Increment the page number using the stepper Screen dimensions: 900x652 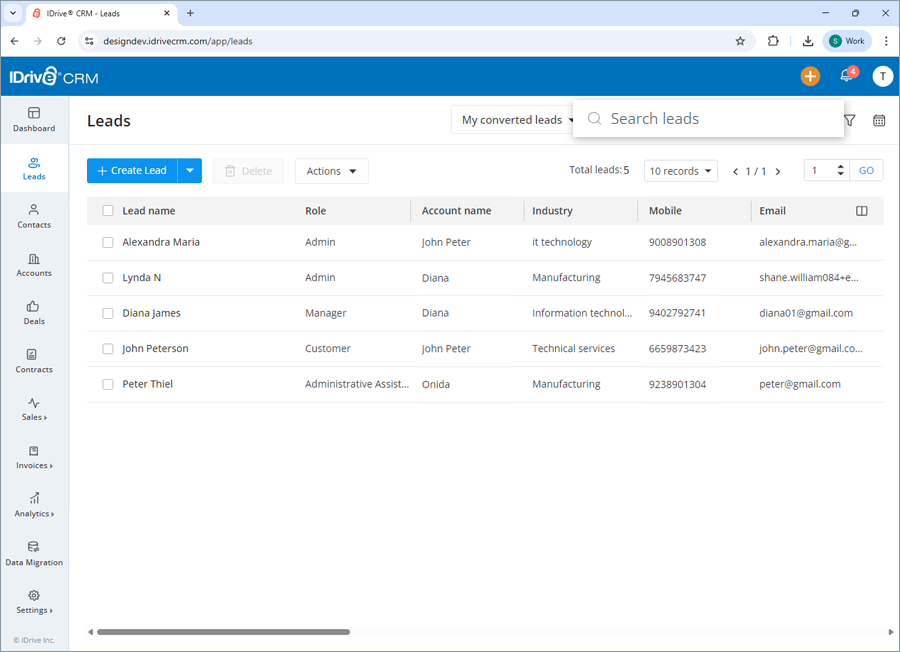click(840, 166)
